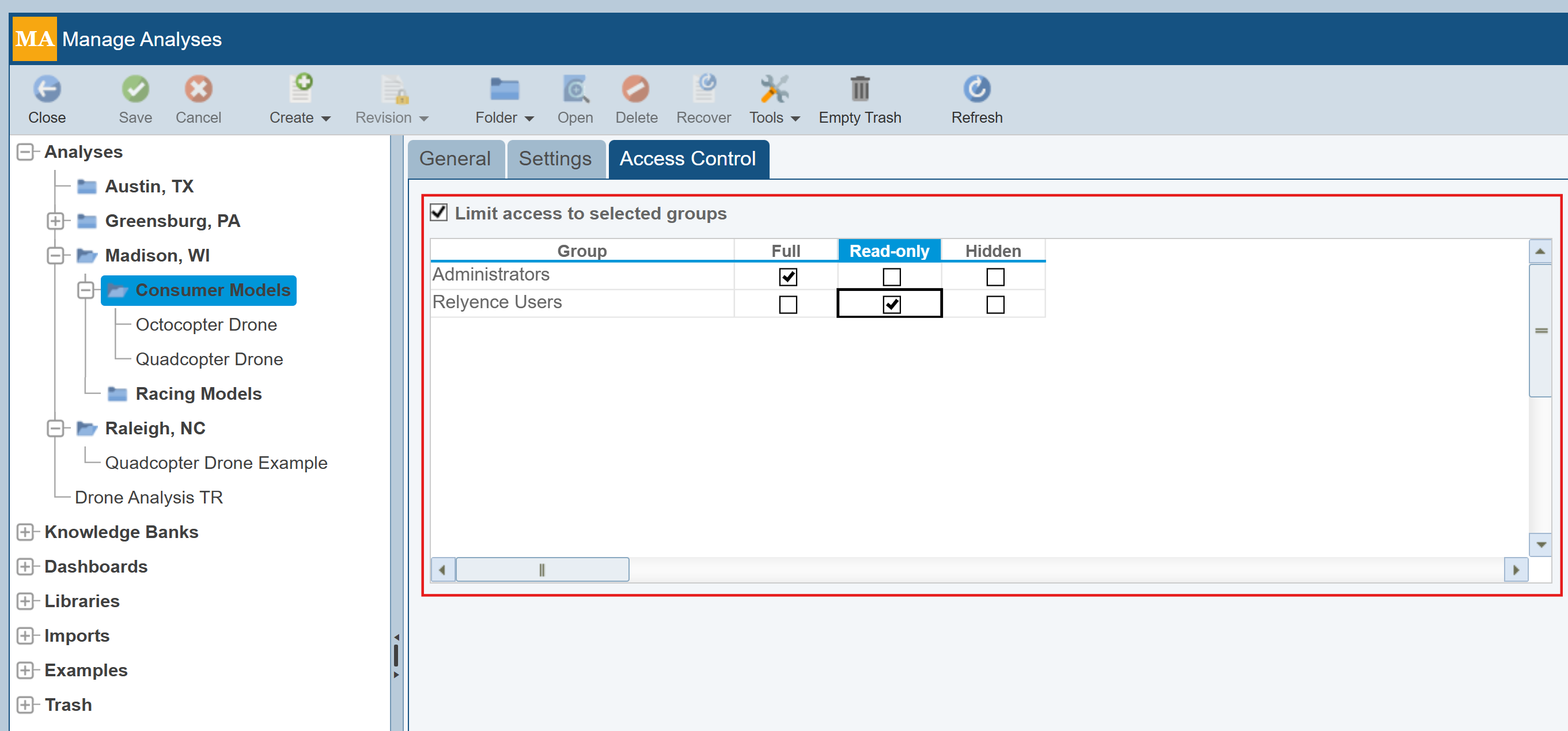Click the Close back-arrow icon

coord(47,89)
